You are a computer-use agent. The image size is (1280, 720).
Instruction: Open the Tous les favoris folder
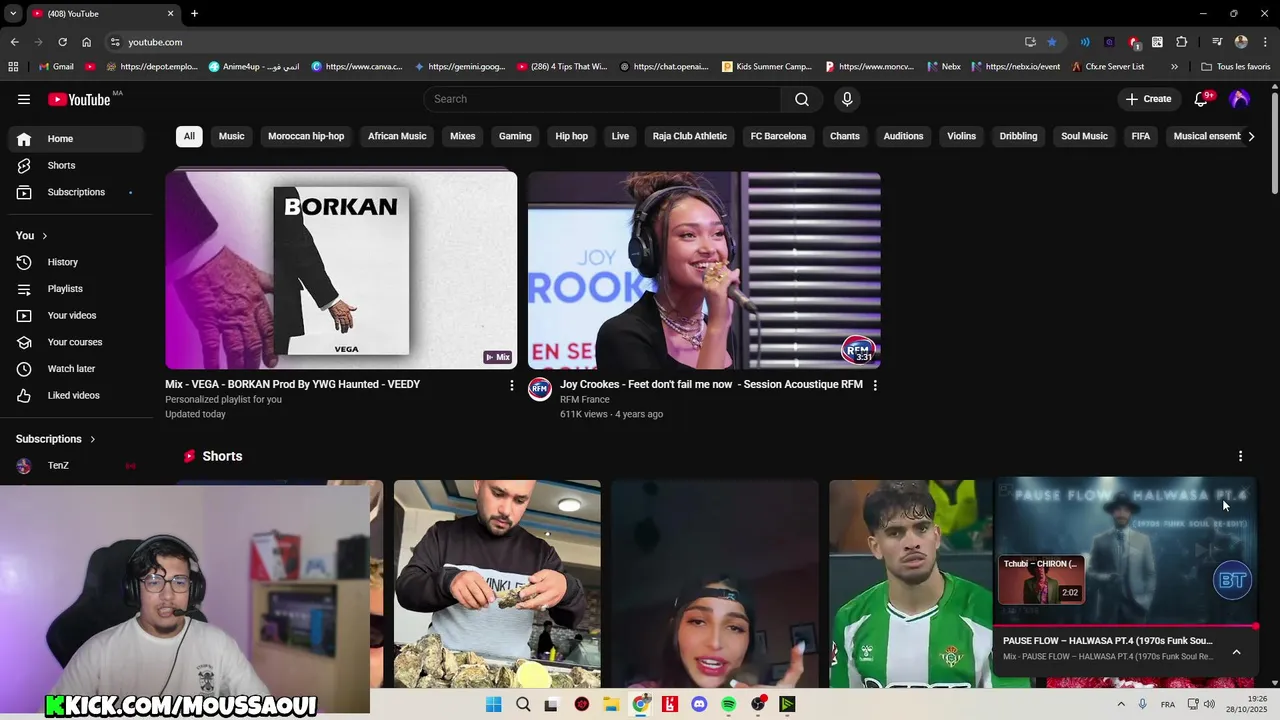1236,67
